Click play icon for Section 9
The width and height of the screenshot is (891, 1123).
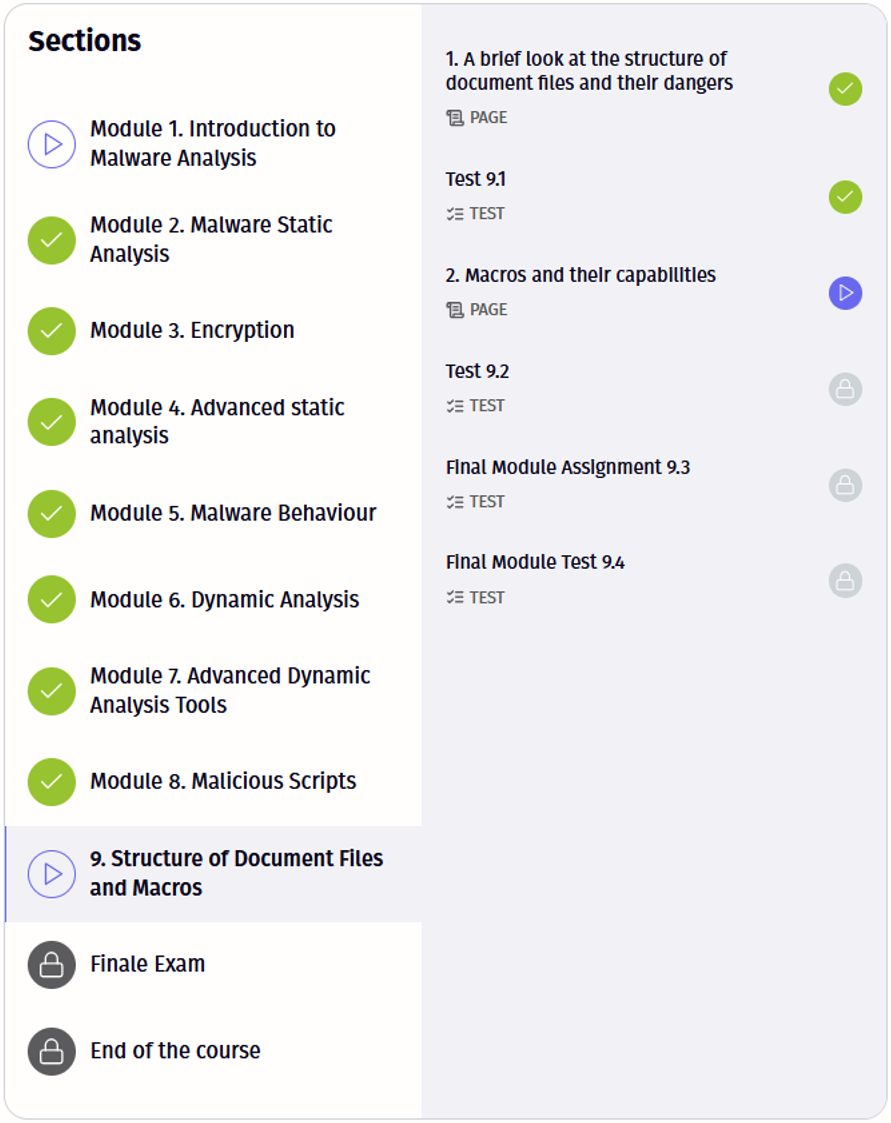(52, 874)
